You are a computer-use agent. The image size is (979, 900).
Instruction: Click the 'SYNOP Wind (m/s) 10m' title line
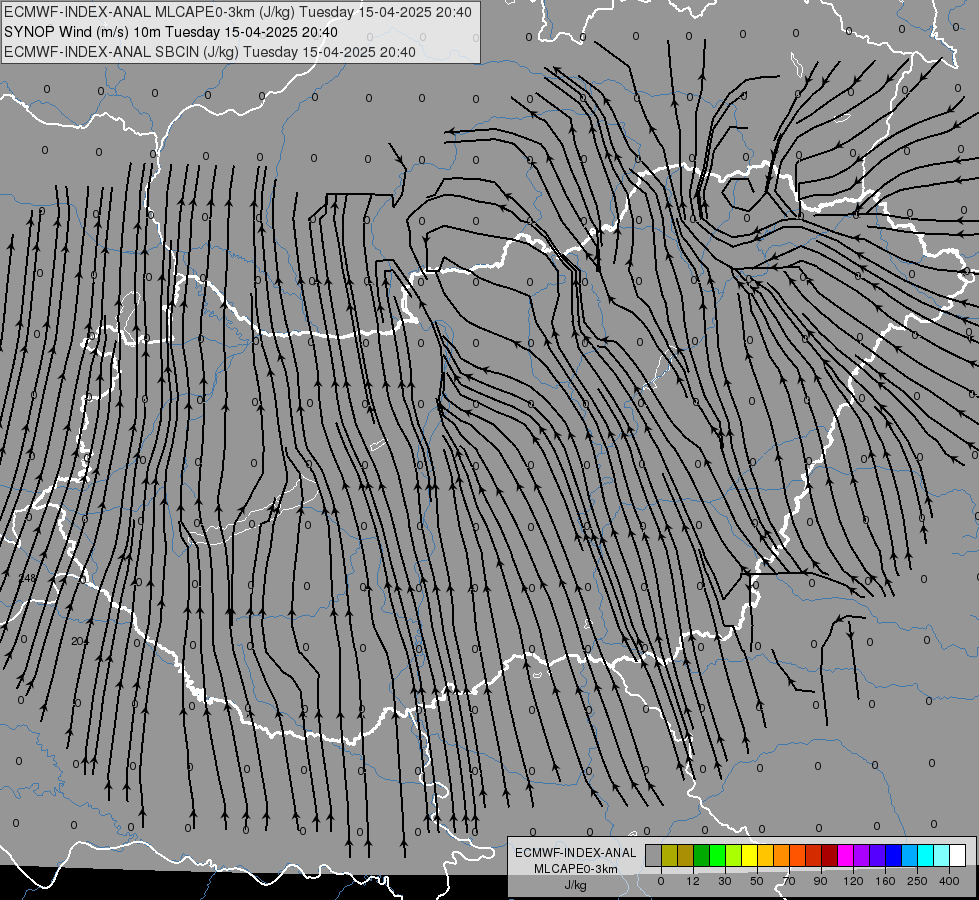pos(83,32)
